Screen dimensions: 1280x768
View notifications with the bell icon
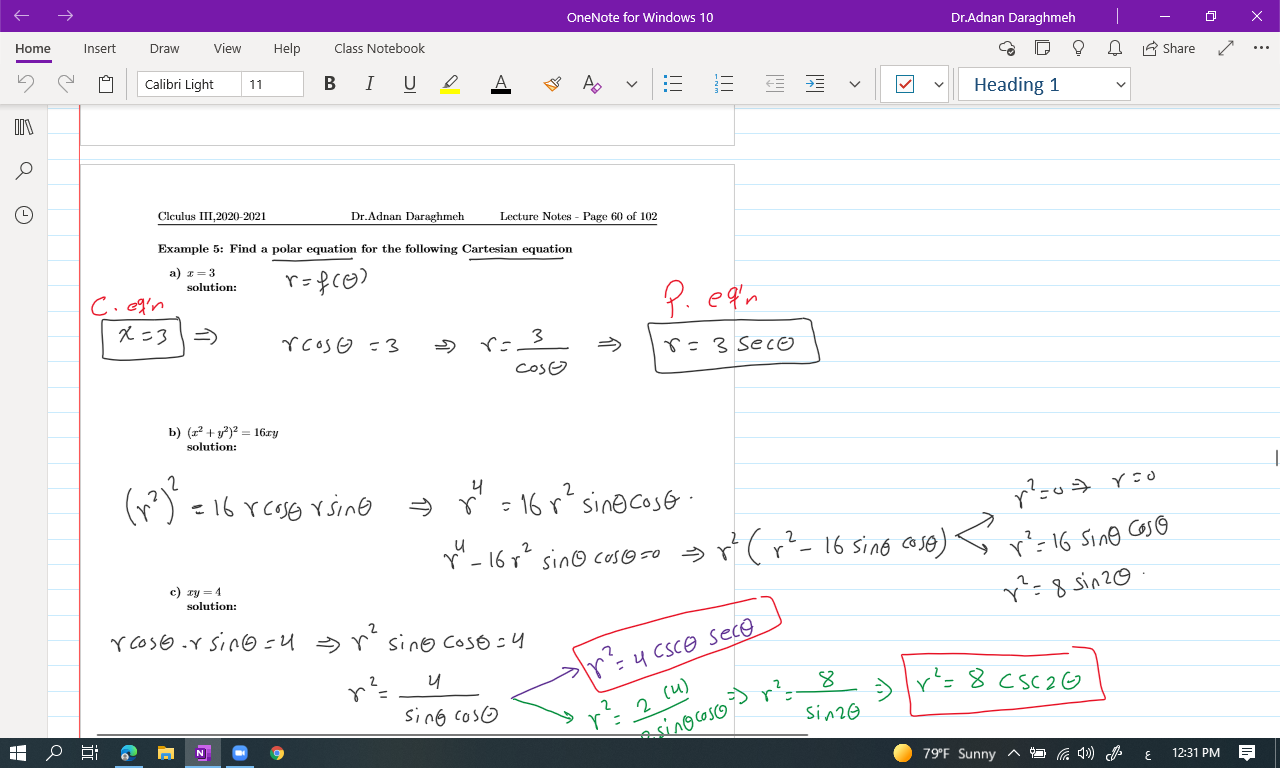pos(1115,48)
